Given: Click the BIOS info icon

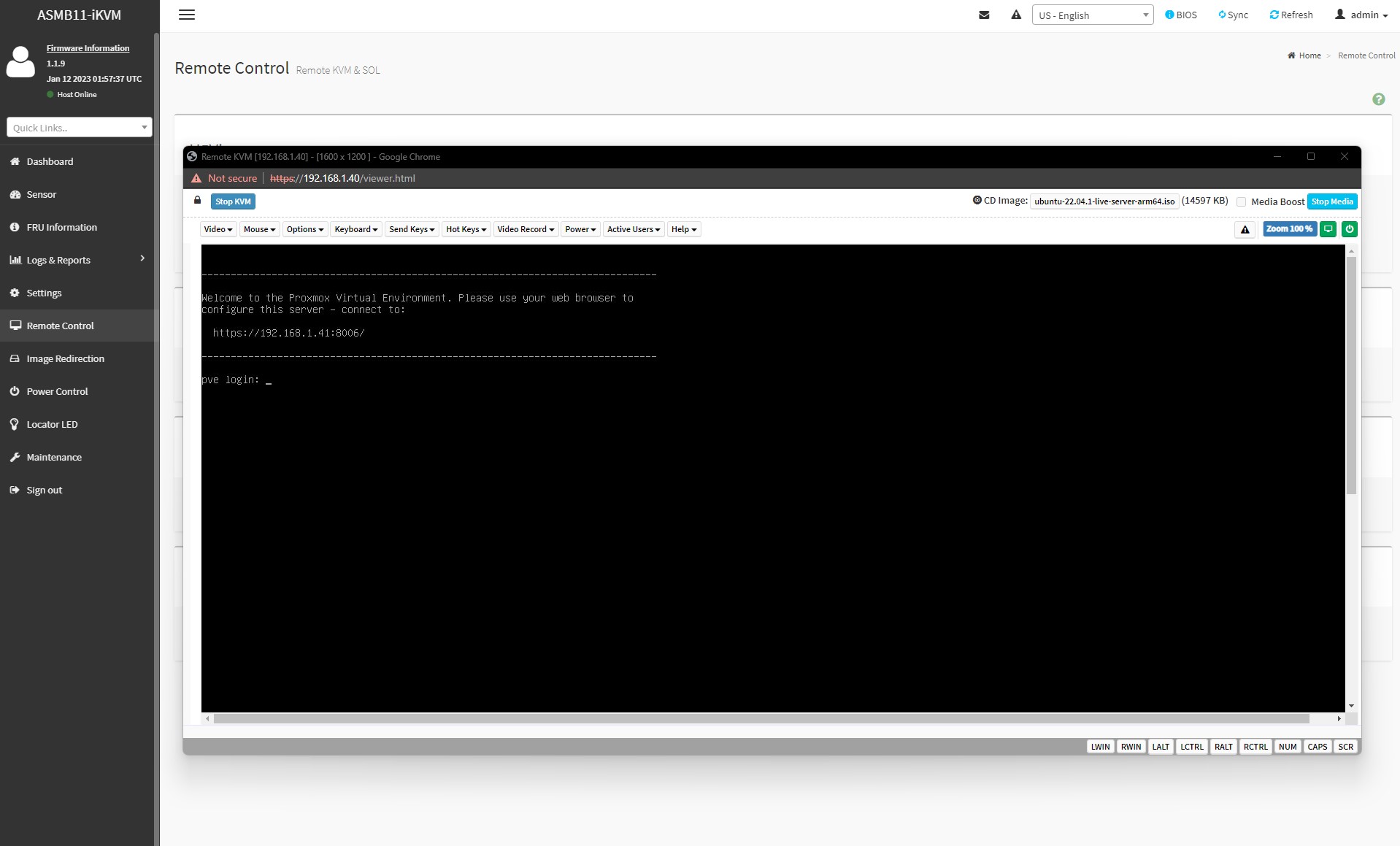Looking at the screenshot, I should tap(1171, 15).
